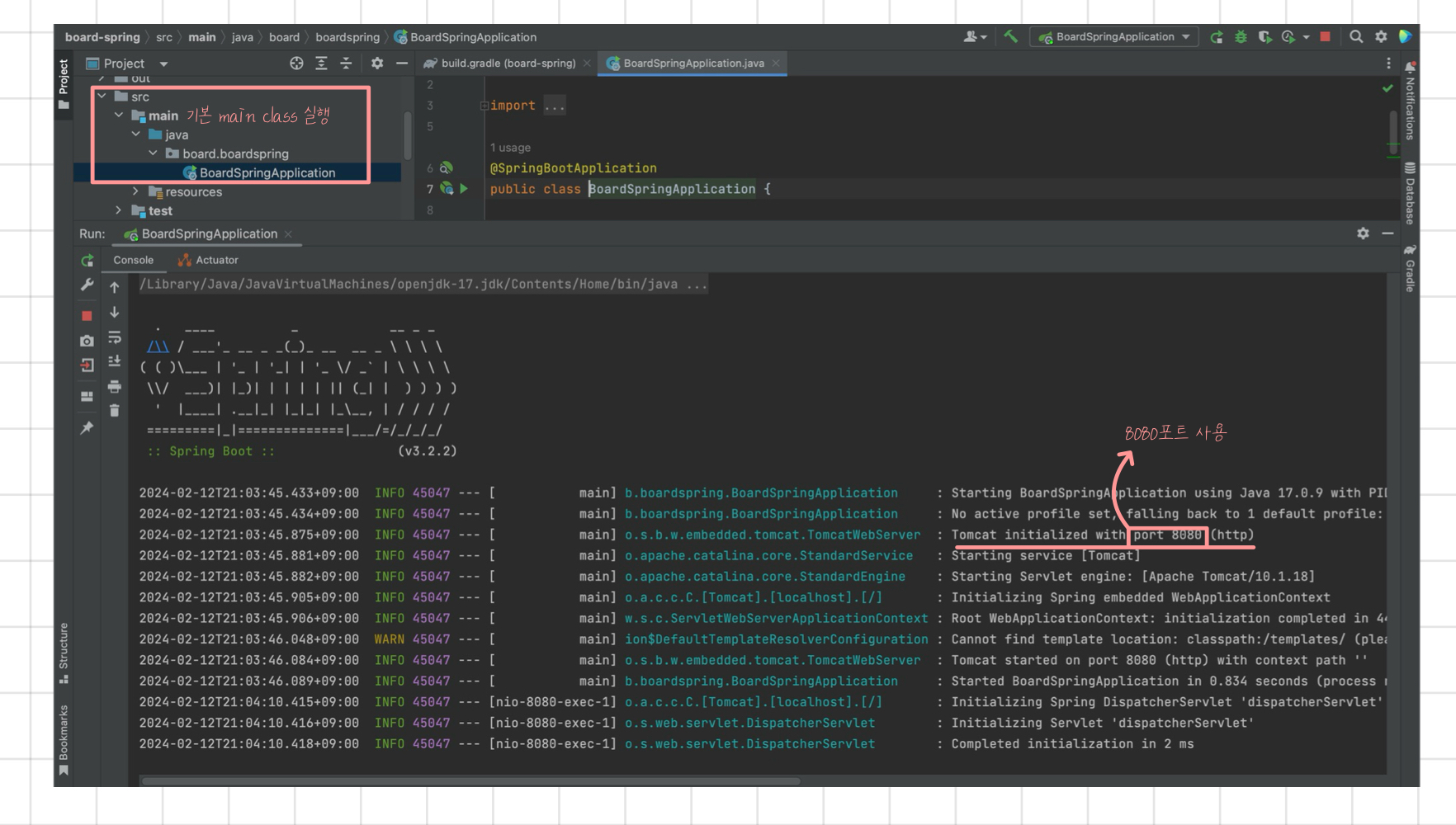Open IDE settings gear in top toolbar
This screenshot has width=1456, height=825.
coord(1381,36)
